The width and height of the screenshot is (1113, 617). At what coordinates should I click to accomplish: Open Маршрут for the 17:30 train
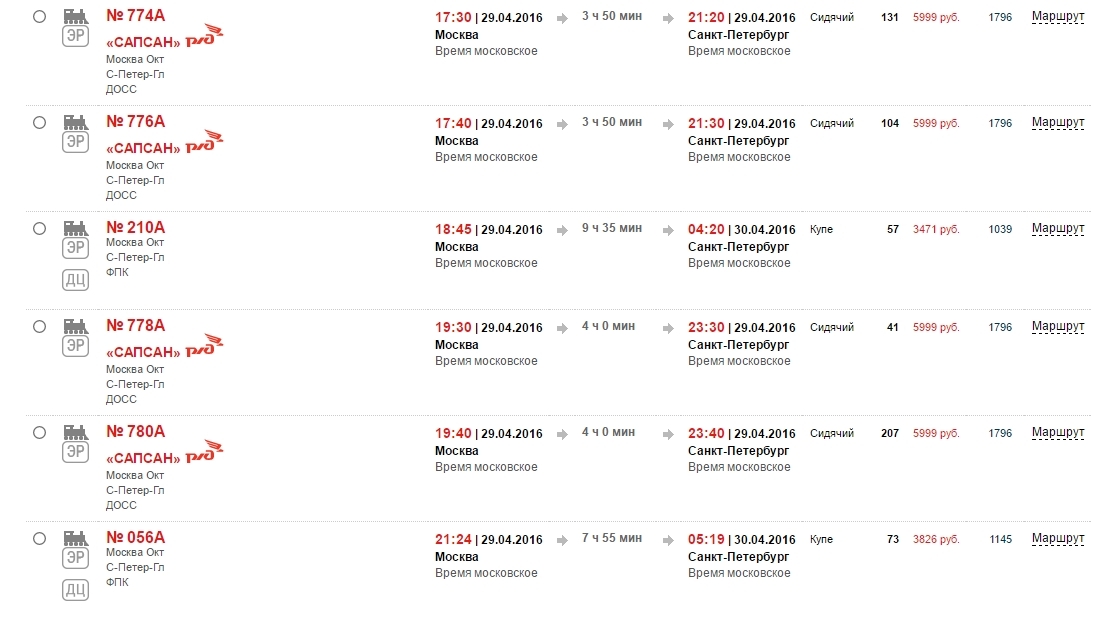point(1058,17)
